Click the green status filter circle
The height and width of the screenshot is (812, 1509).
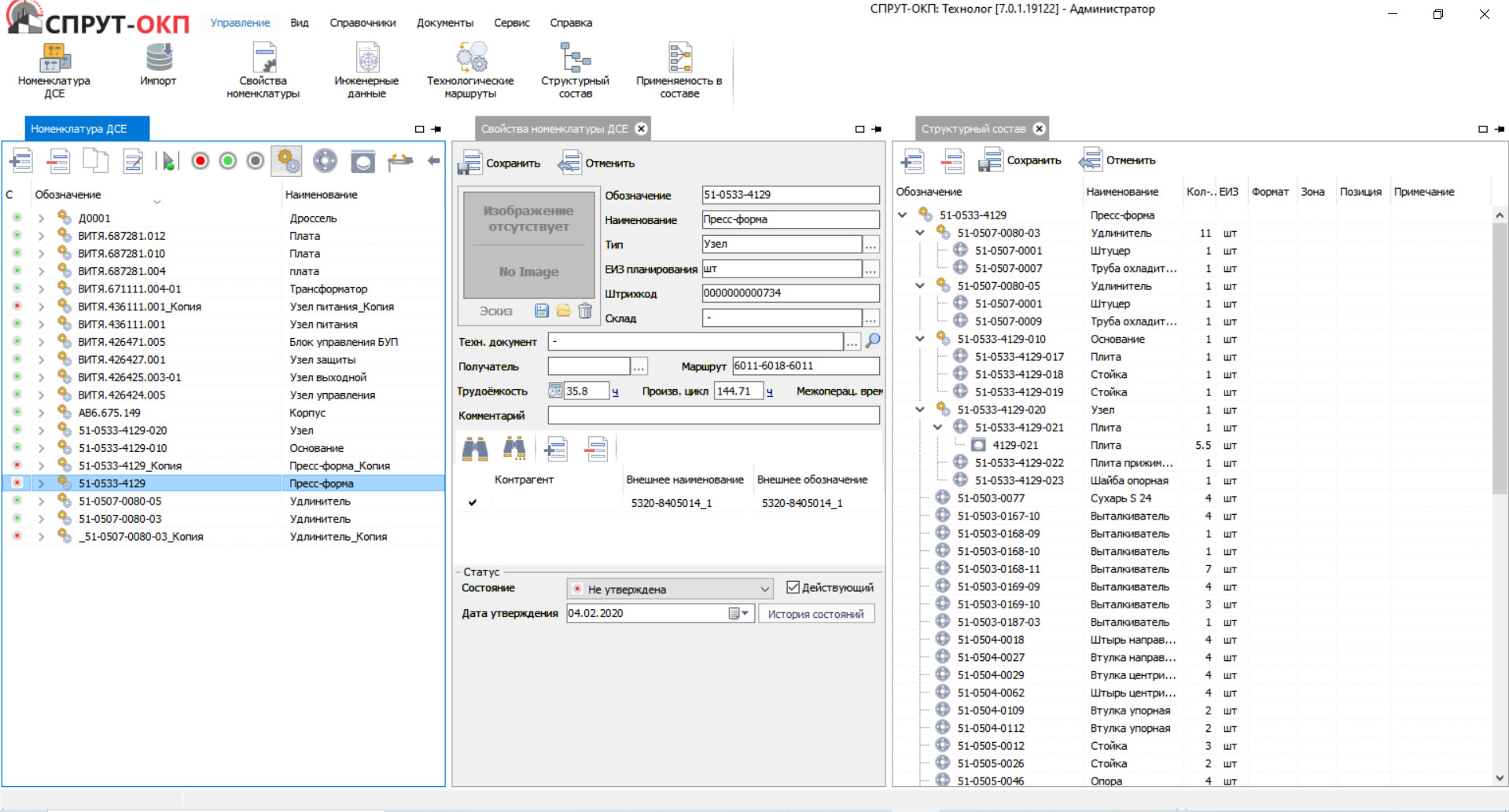(x=228, y=161)
